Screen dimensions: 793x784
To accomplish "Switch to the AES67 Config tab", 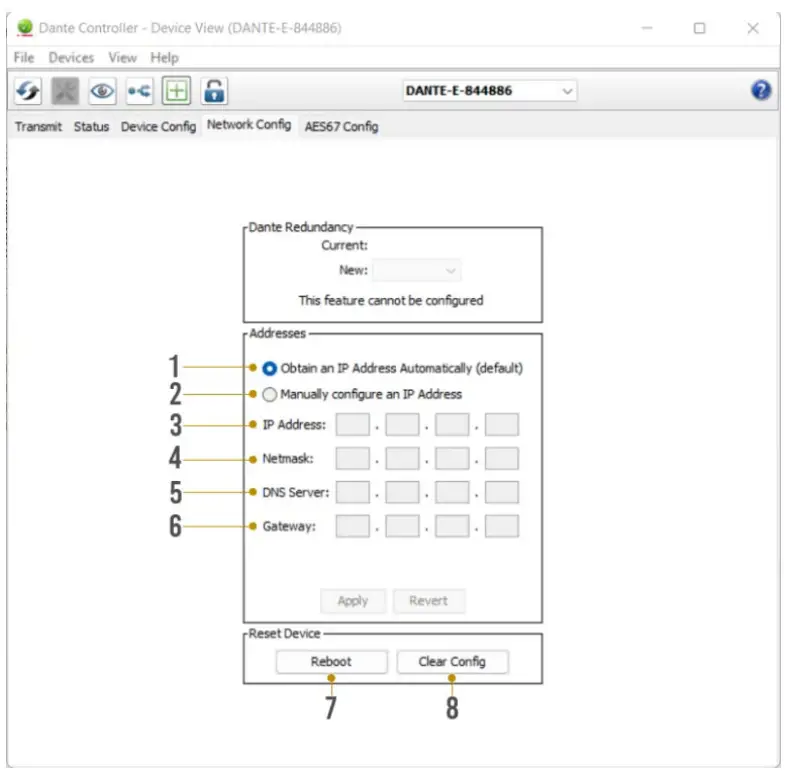I will pos(341,126).
